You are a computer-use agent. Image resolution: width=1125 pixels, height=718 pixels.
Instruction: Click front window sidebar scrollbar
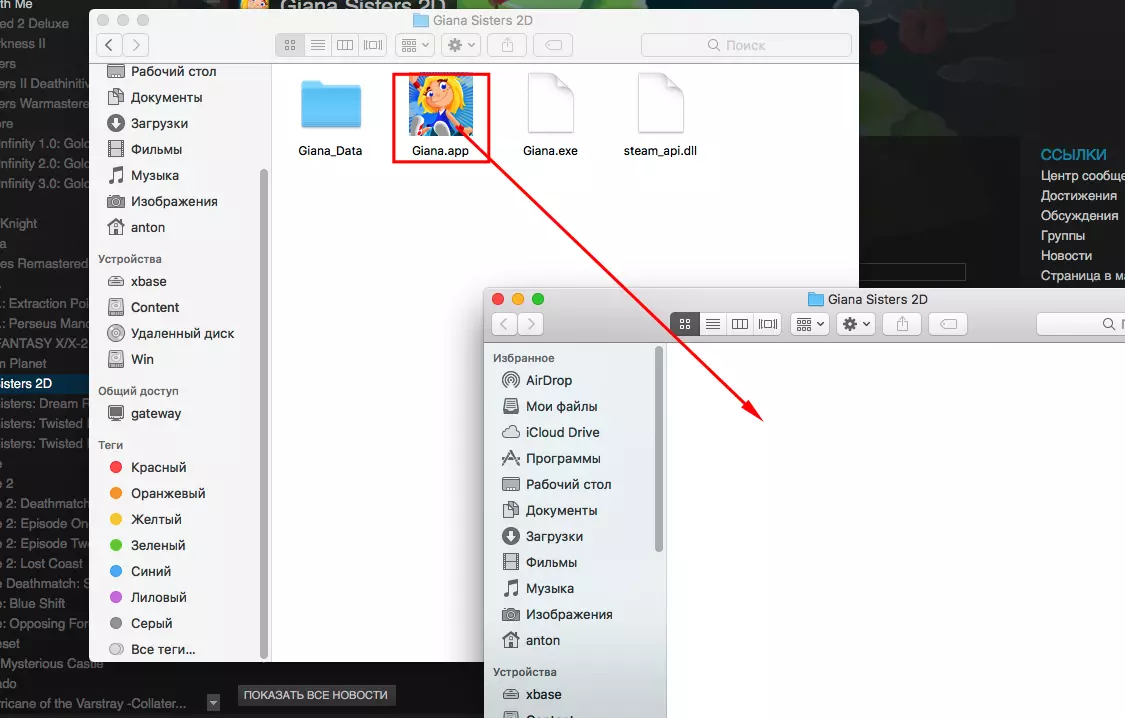(x=659, y=450)
